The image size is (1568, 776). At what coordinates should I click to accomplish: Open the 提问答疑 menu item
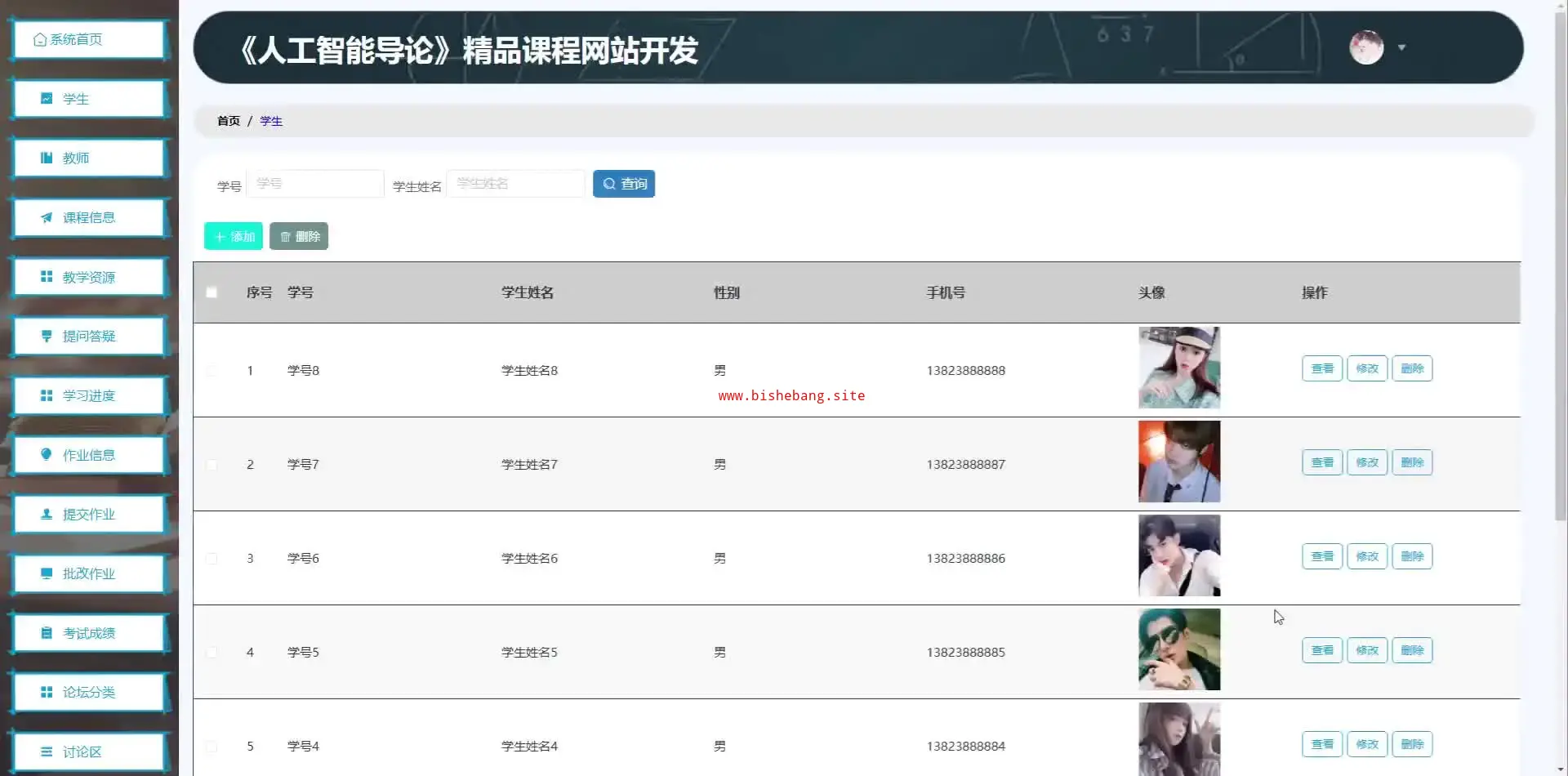90,336
